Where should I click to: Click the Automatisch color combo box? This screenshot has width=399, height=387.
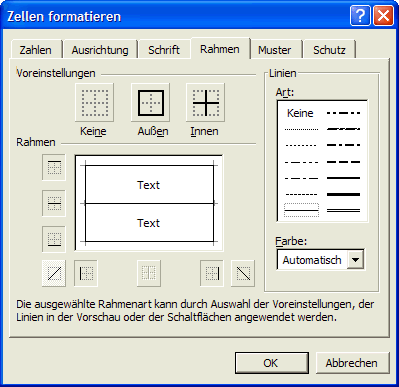tap(321, 259)
